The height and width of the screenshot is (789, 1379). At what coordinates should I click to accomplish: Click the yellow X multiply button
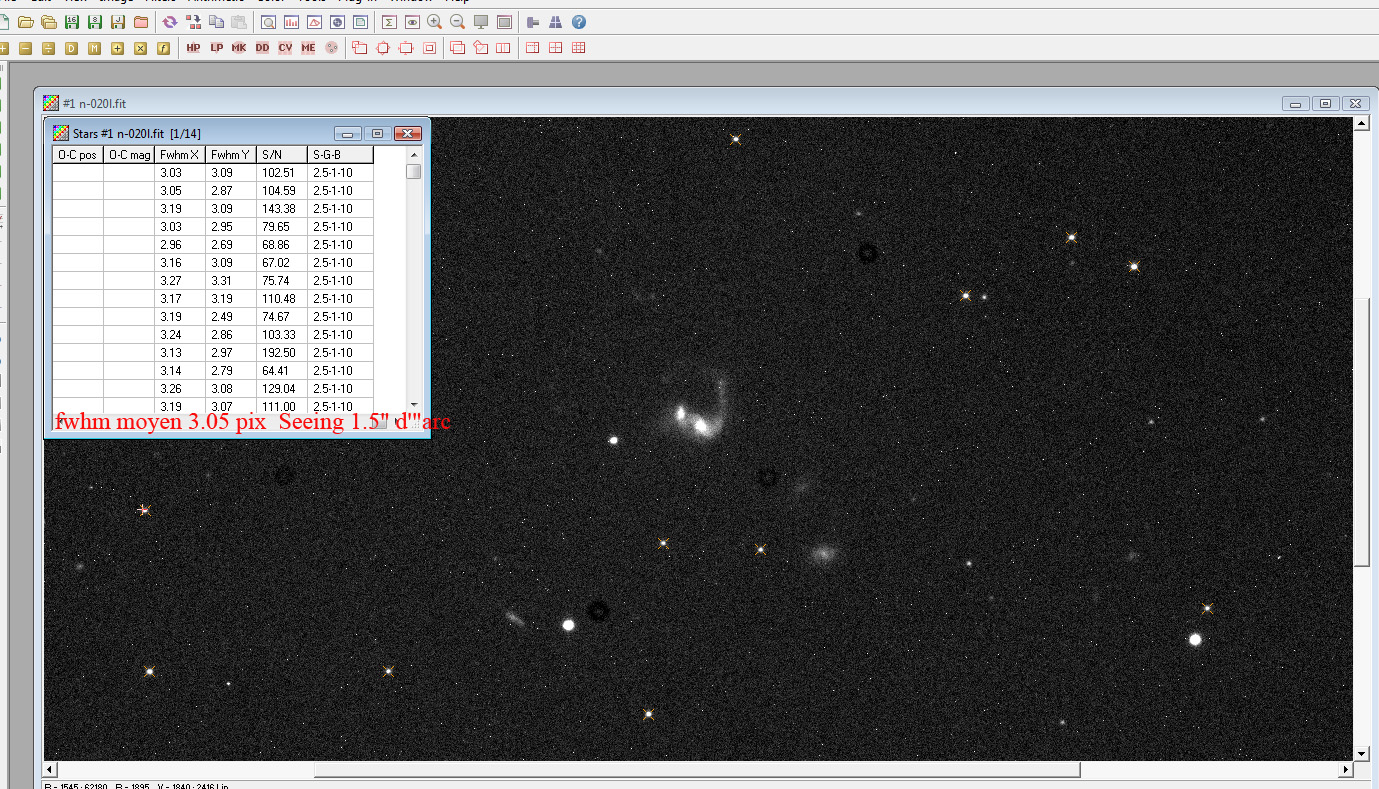pyautogui.click(x=140, y=48)
